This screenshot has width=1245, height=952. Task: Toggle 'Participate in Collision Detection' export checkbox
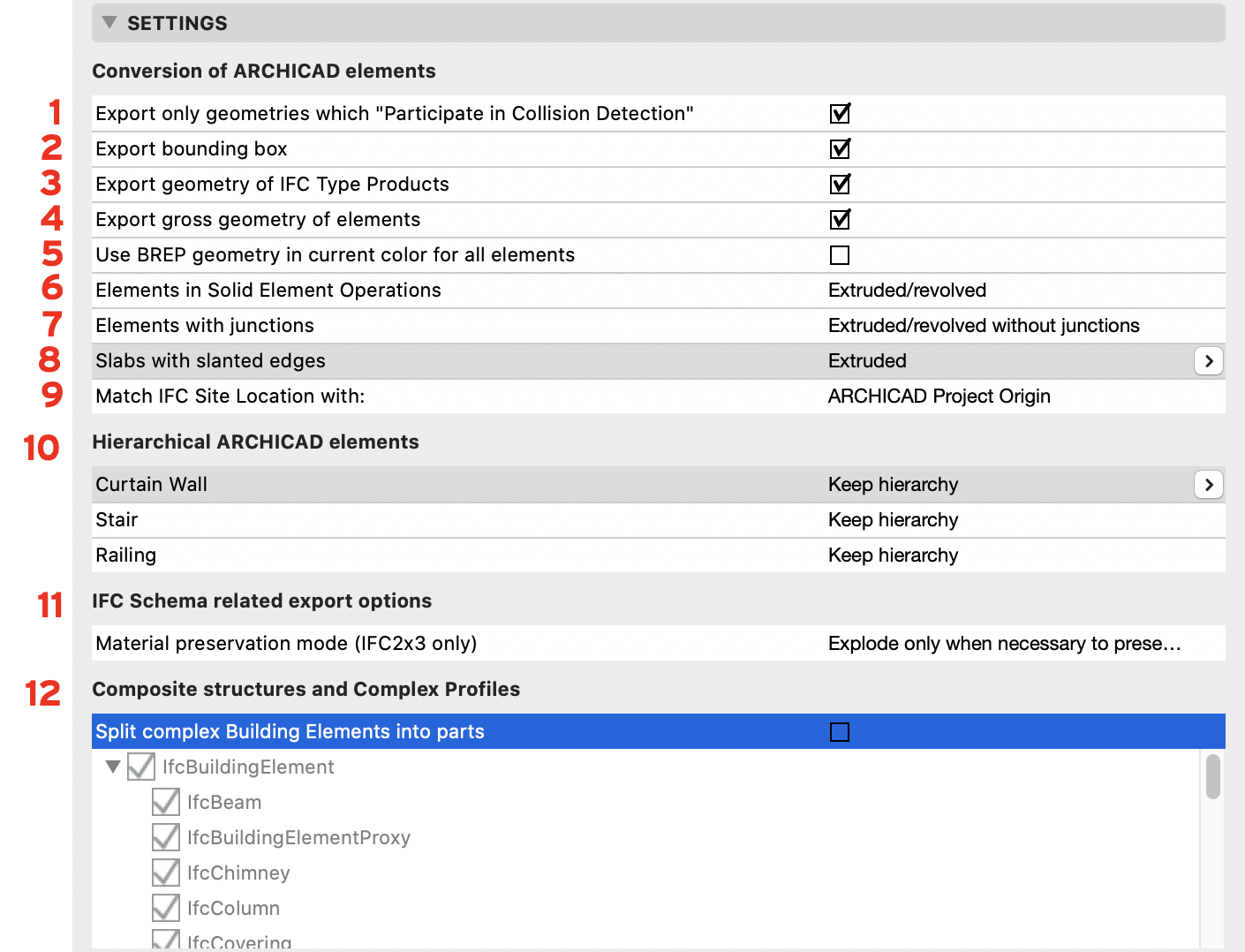[x=840, y=113]
